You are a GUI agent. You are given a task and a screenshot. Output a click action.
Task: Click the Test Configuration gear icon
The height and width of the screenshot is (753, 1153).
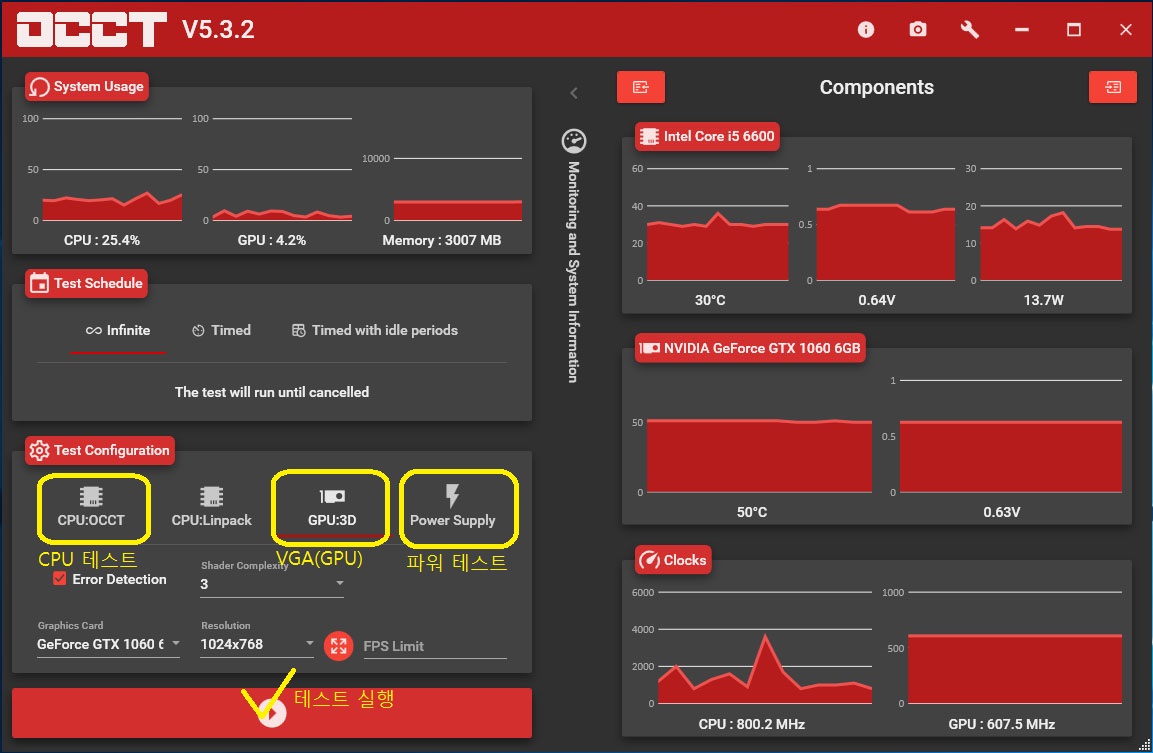[39, 450]
